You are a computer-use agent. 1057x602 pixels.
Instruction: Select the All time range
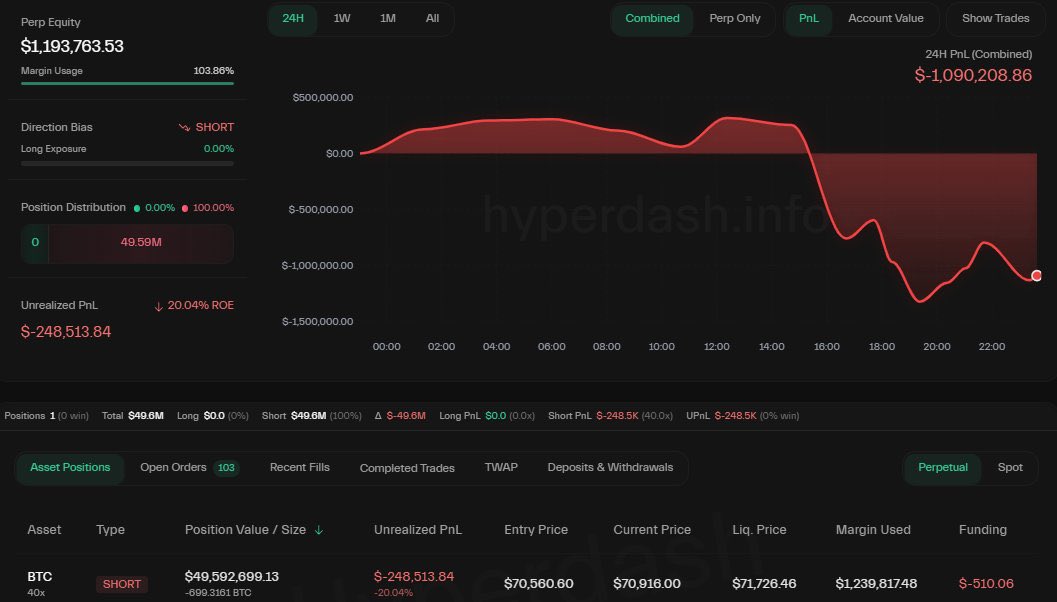432,19
